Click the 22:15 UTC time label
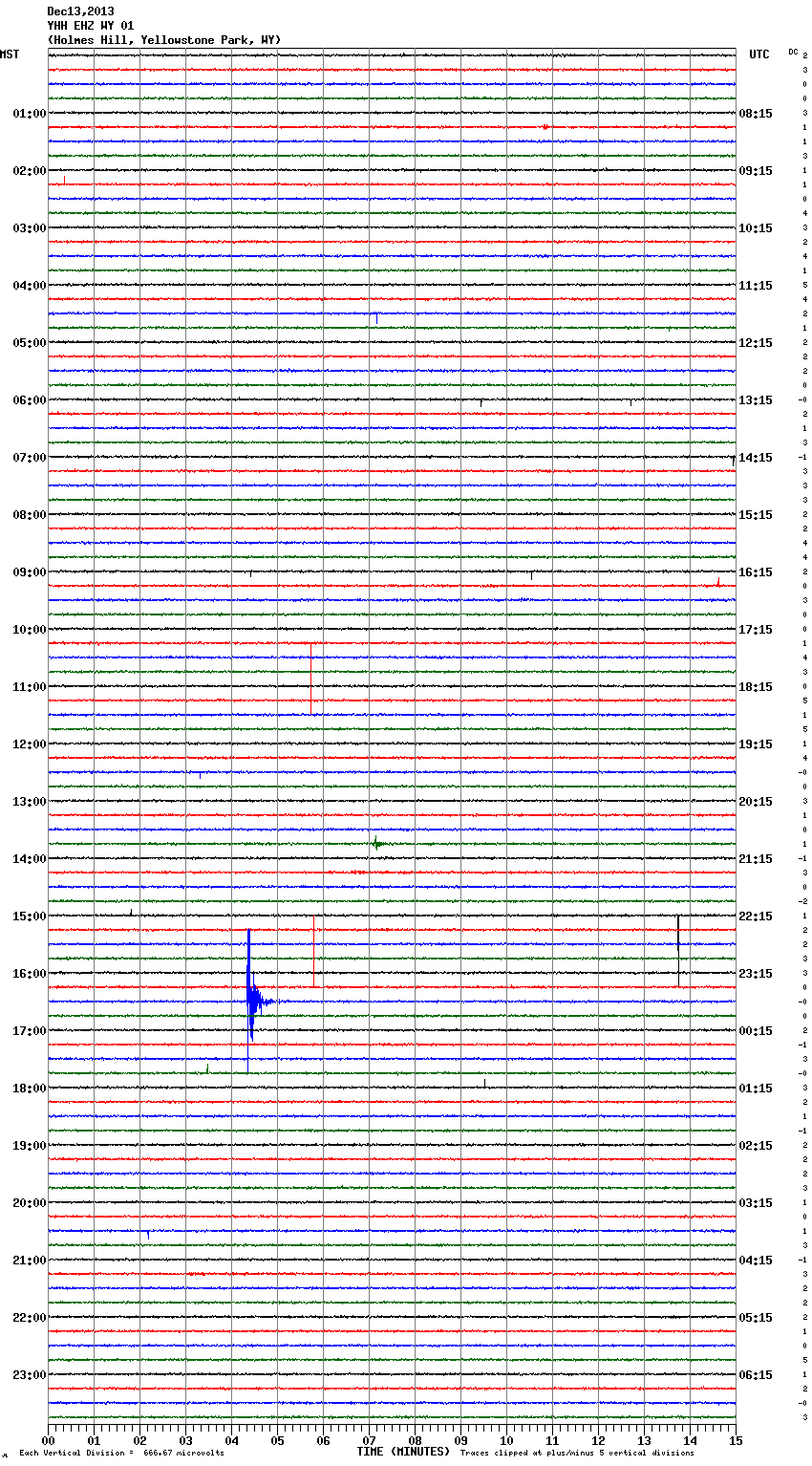 pos(756,916)
